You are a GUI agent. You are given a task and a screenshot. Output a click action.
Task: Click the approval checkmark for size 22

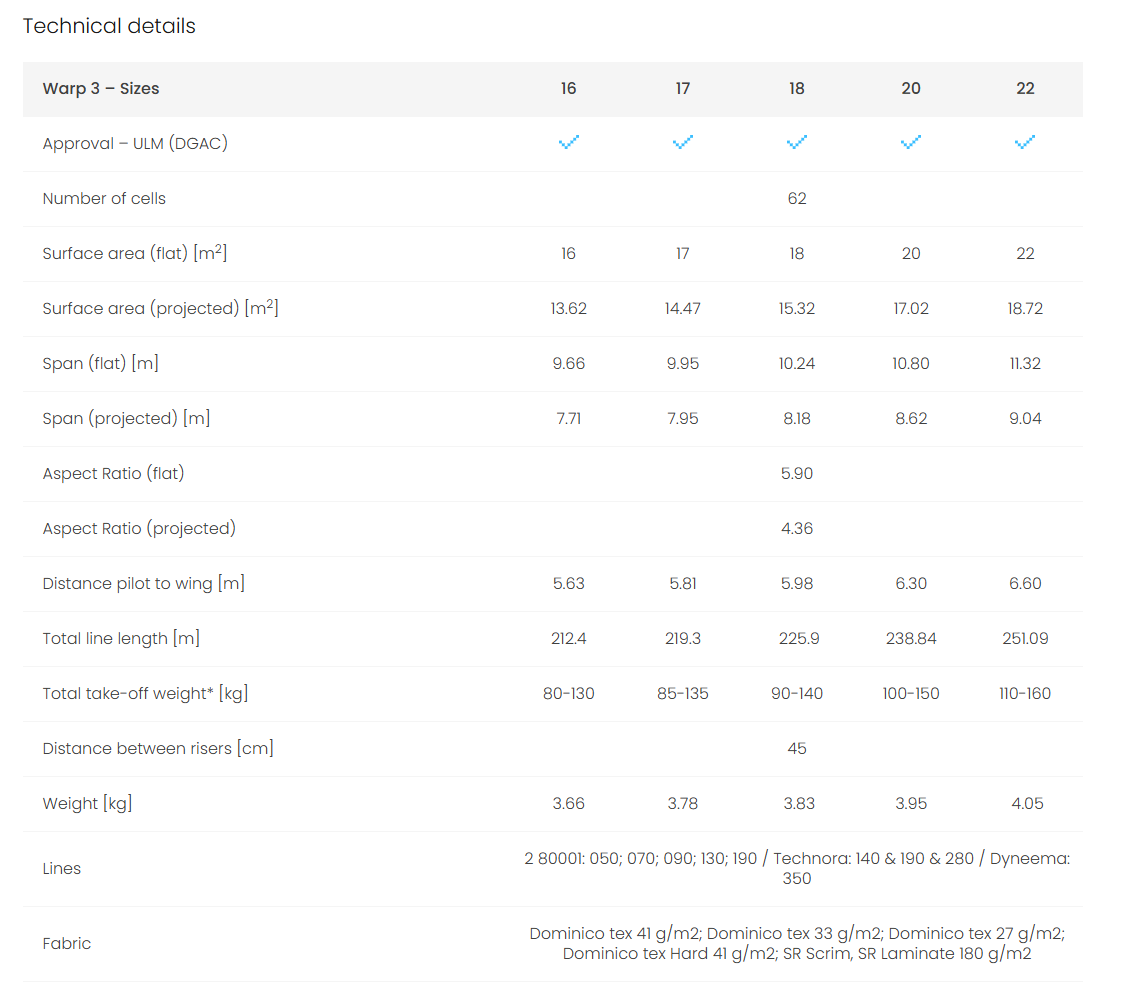pyautogui.click(x=1025, y=143)
